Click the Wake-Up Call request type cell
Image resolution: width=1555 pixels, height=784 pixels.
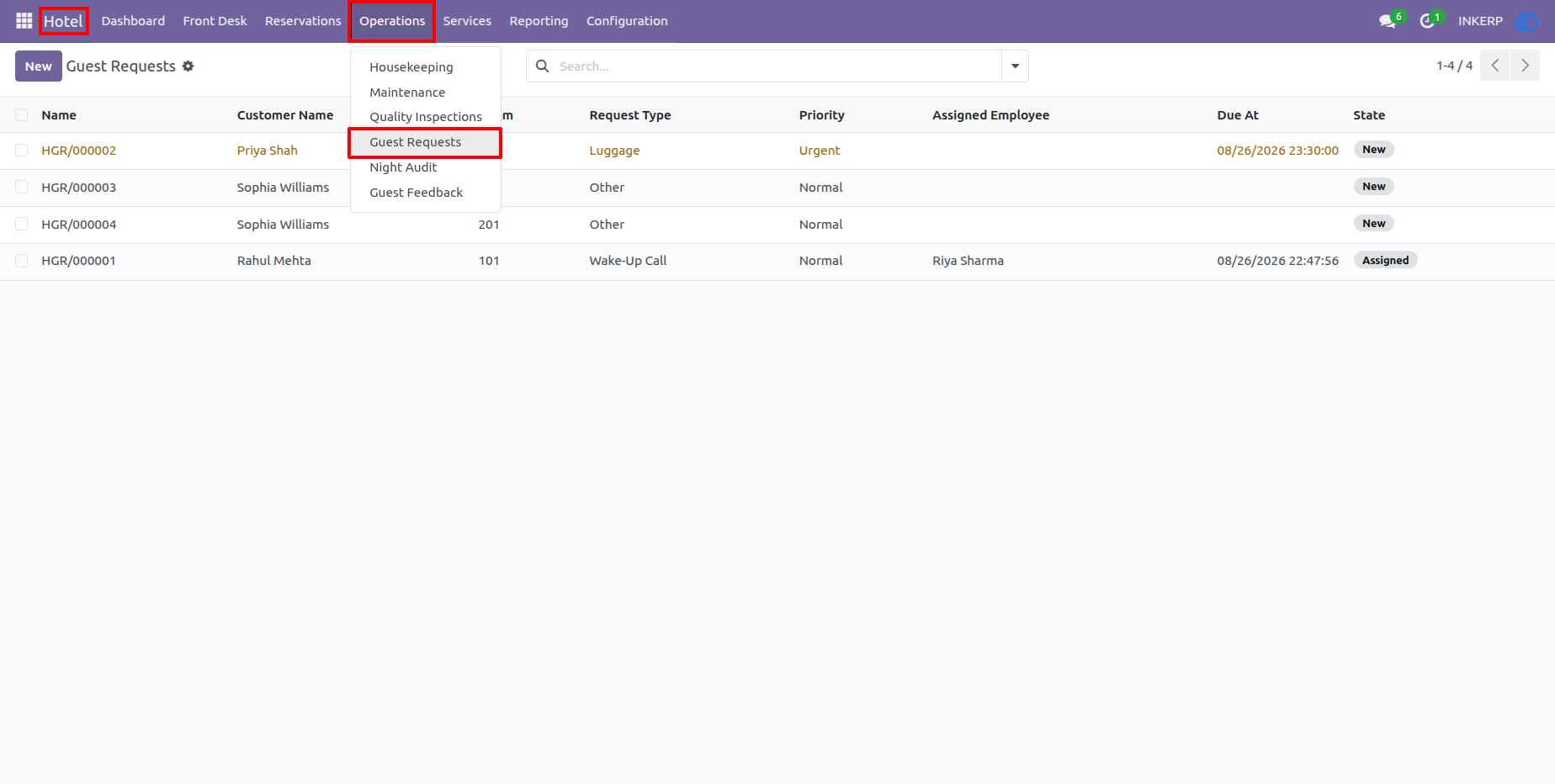(628, 261)
